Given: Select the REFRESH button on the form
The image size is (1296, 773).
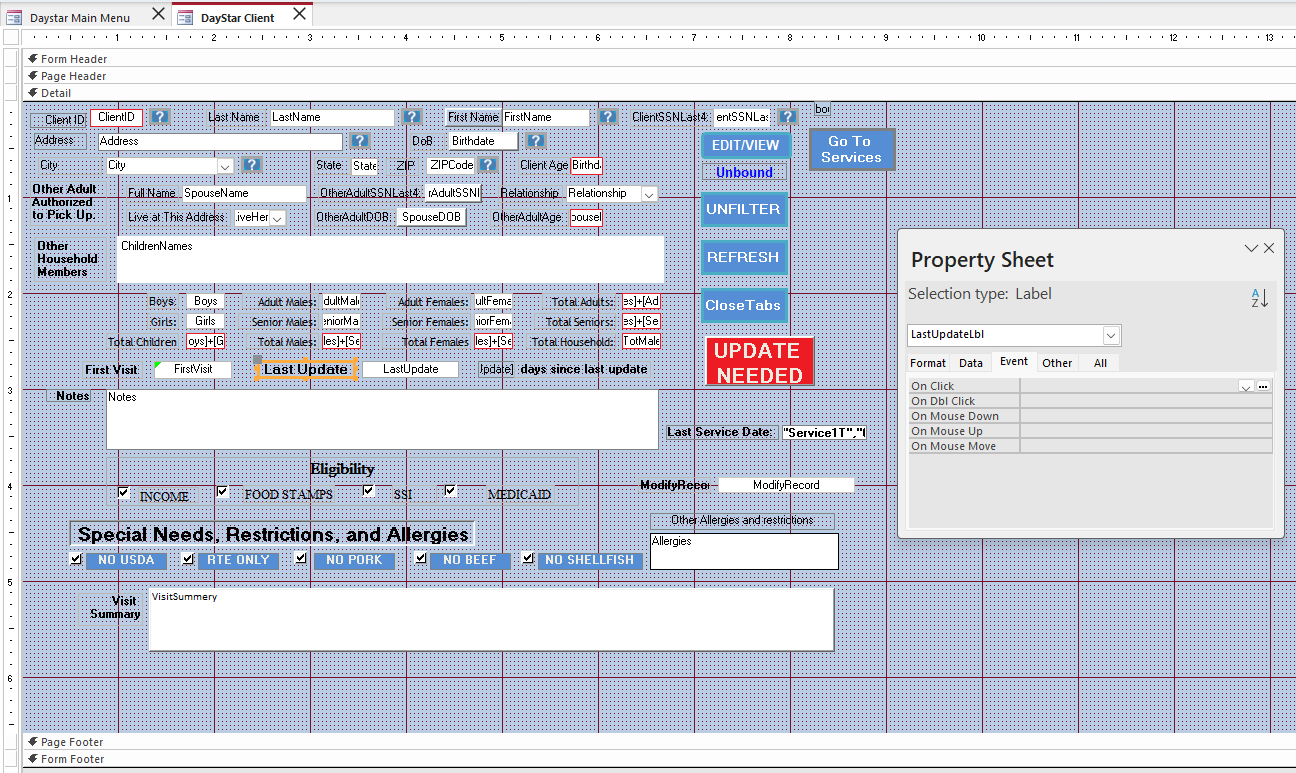Looking at the screenshot, I should coord(743,257).
